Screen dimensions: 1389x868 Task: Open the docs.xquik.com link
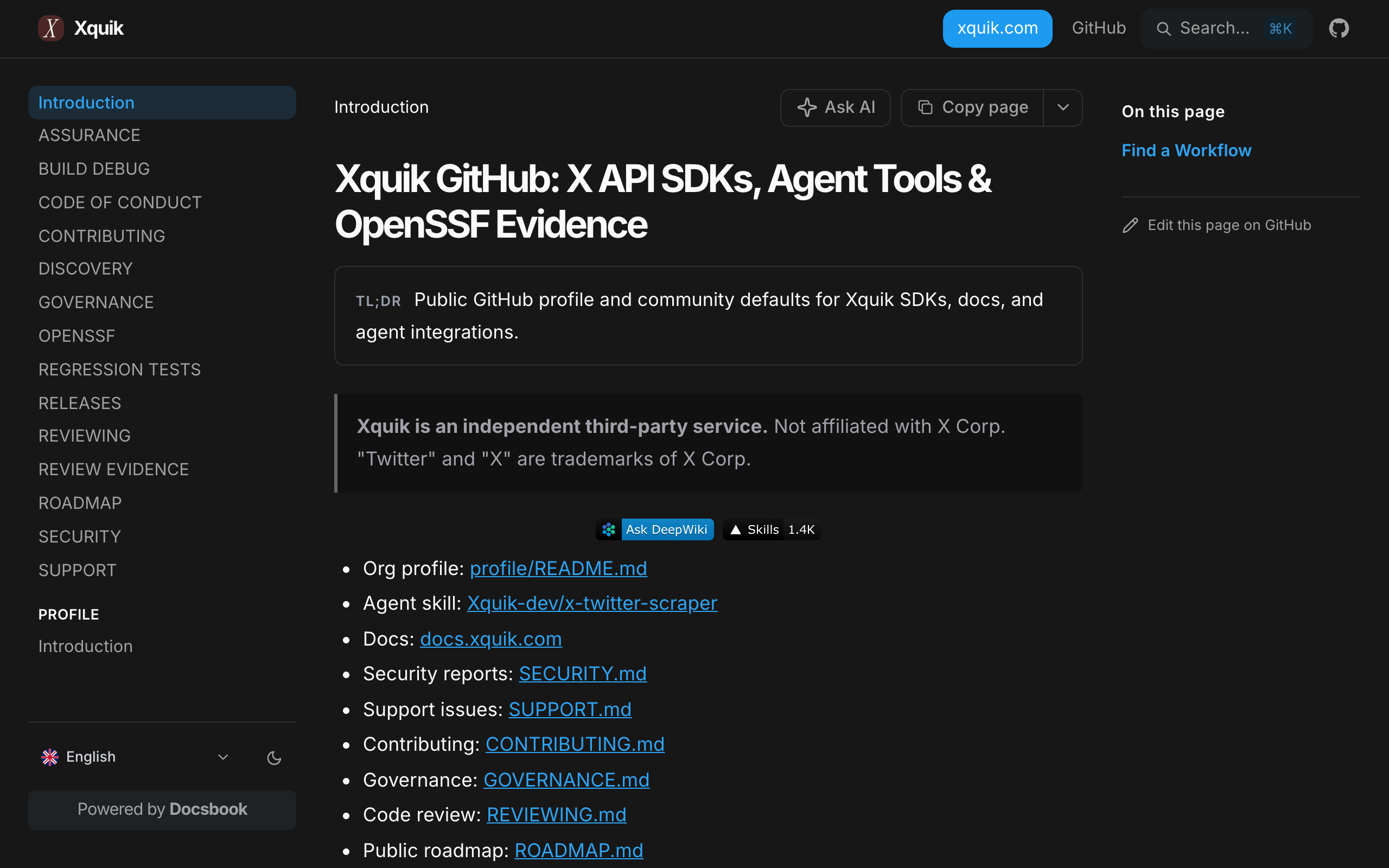pyautogui.click(x=490, y=639)
